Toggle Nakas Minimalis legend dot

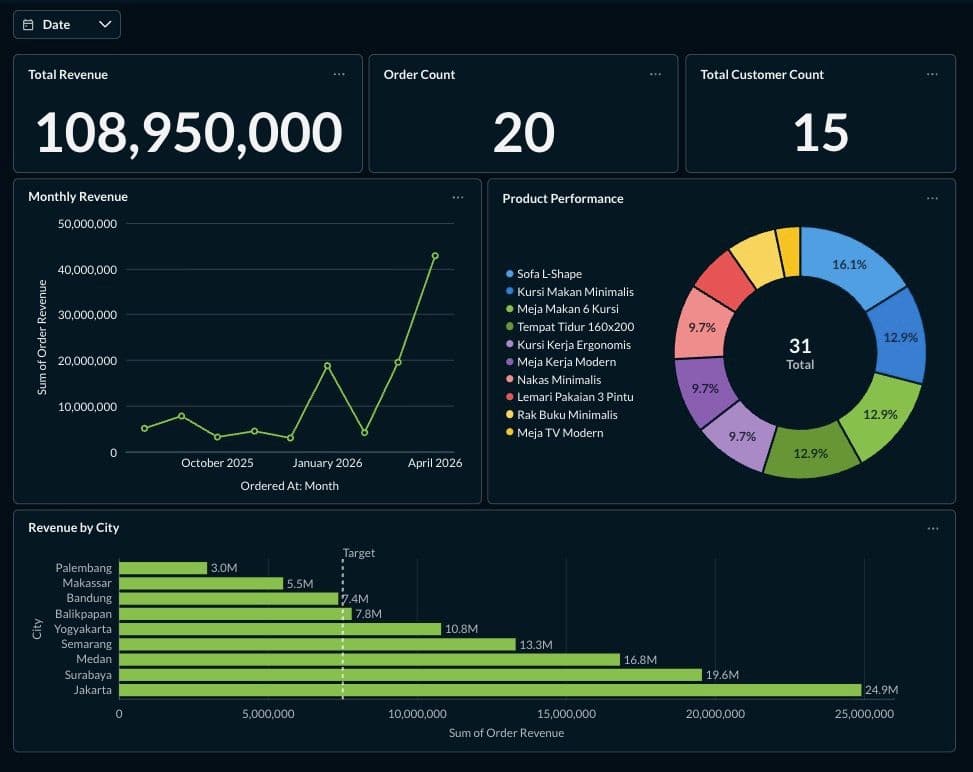coord(509,379)
